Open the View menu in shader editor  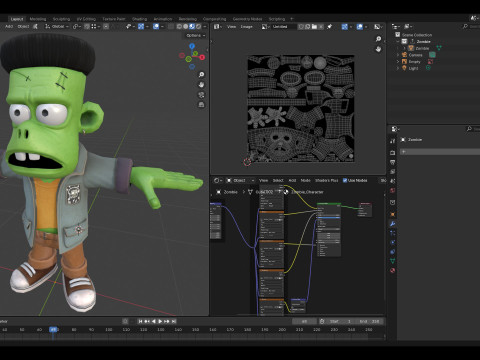click(x=263, y=180)
